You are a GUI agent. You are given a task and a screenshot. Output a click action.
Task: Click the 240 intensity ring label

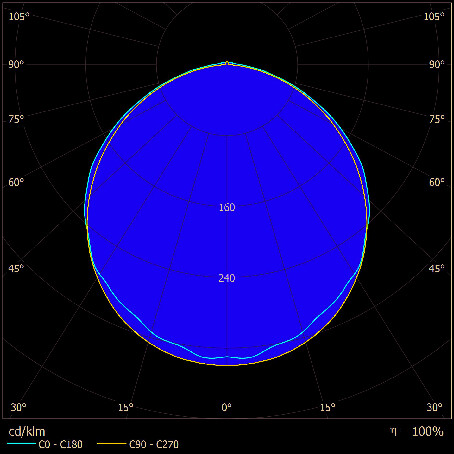227,278
